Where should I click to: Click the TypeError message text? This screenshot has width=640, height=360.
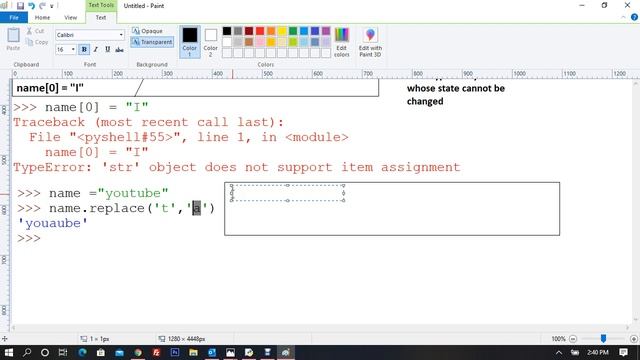tap(237, 167)
